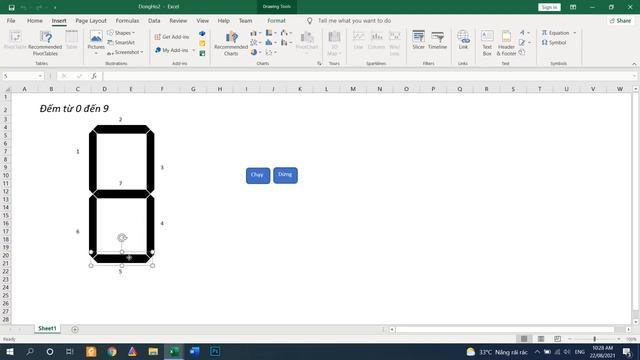The width and height of the screenshot is (640, 360).
Task: Switch to Page Break Preview
Action: (x=558, y=339)
